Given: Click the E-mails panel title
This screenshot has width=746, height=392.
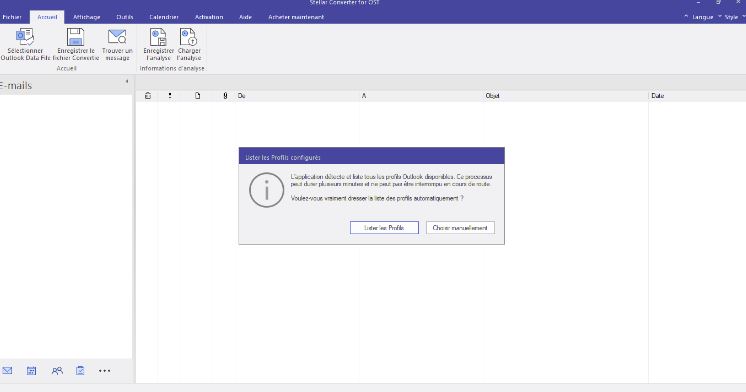Looking at the screenshot, I should 16,86.
